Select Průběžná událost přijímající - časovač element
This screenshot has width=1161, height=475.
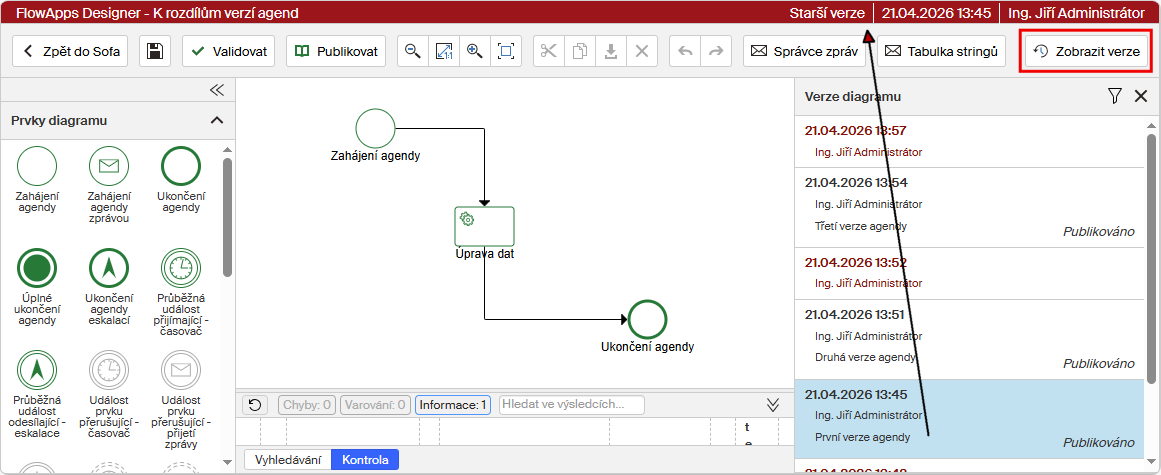point(181,292)
